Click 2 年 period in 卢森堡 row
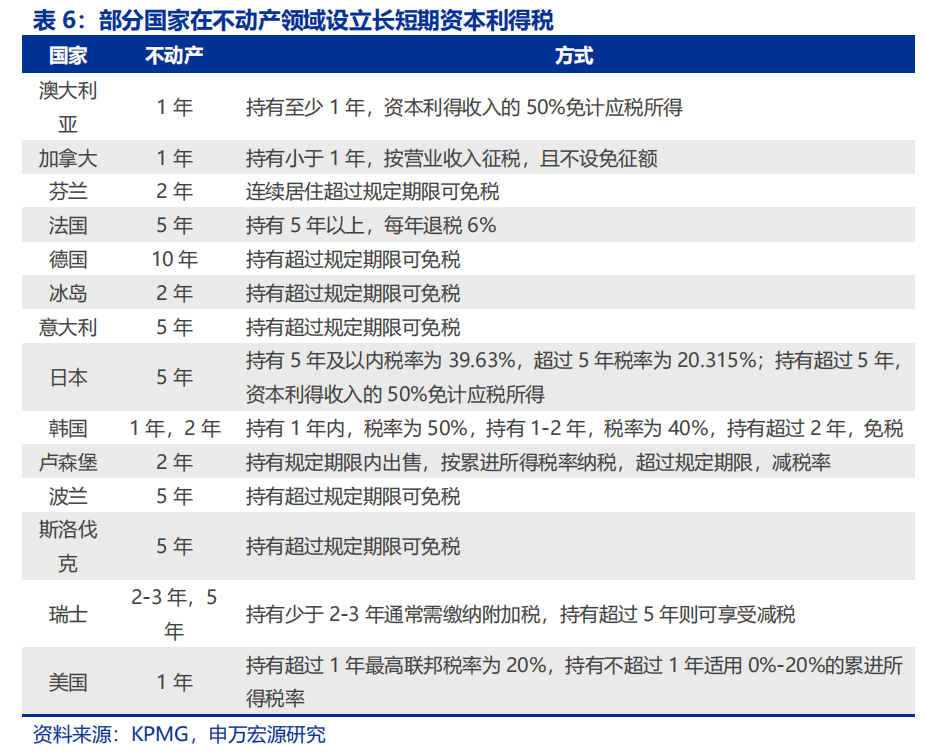The height and width of the screenshot is (752, 926). click(174, 462)
